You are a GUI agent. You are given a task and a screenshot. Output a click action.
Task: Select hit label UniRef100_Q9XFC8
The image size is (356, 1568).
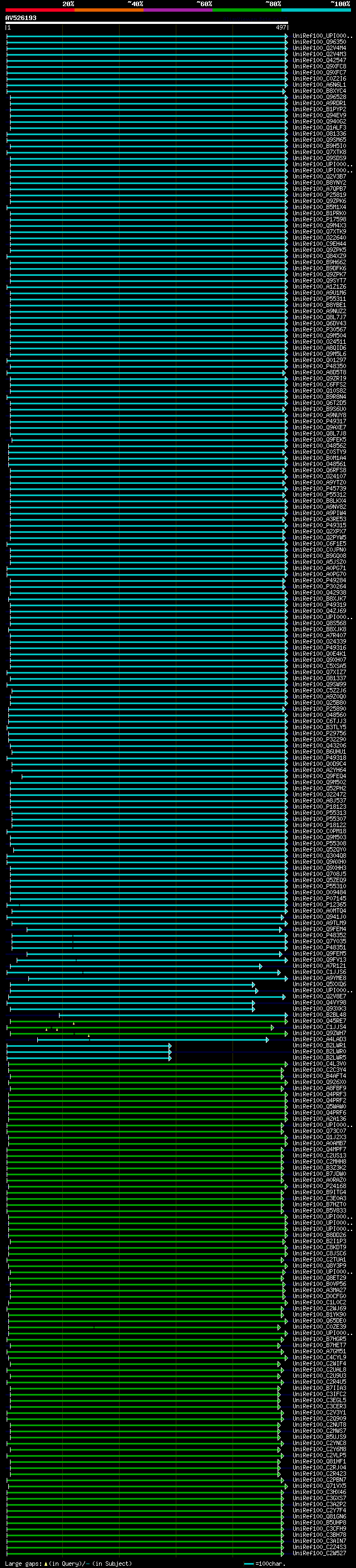(319, 66)
